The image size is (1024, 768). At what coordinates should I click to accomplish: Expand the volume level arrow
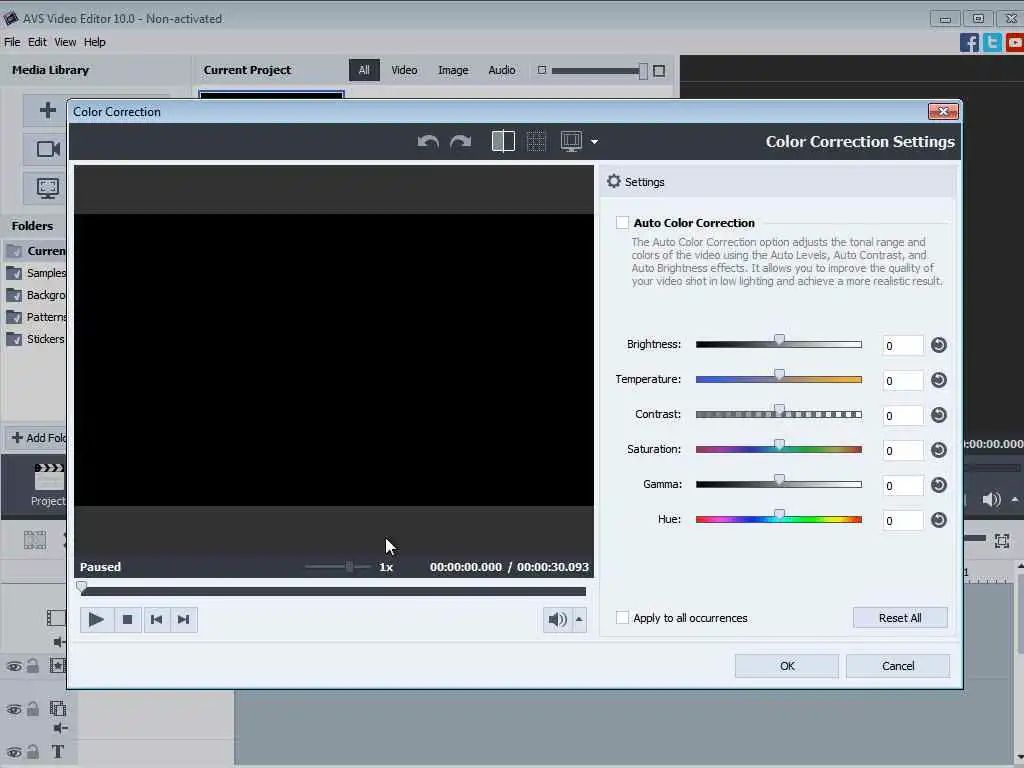pyautogui.click(x=579, y=619)
